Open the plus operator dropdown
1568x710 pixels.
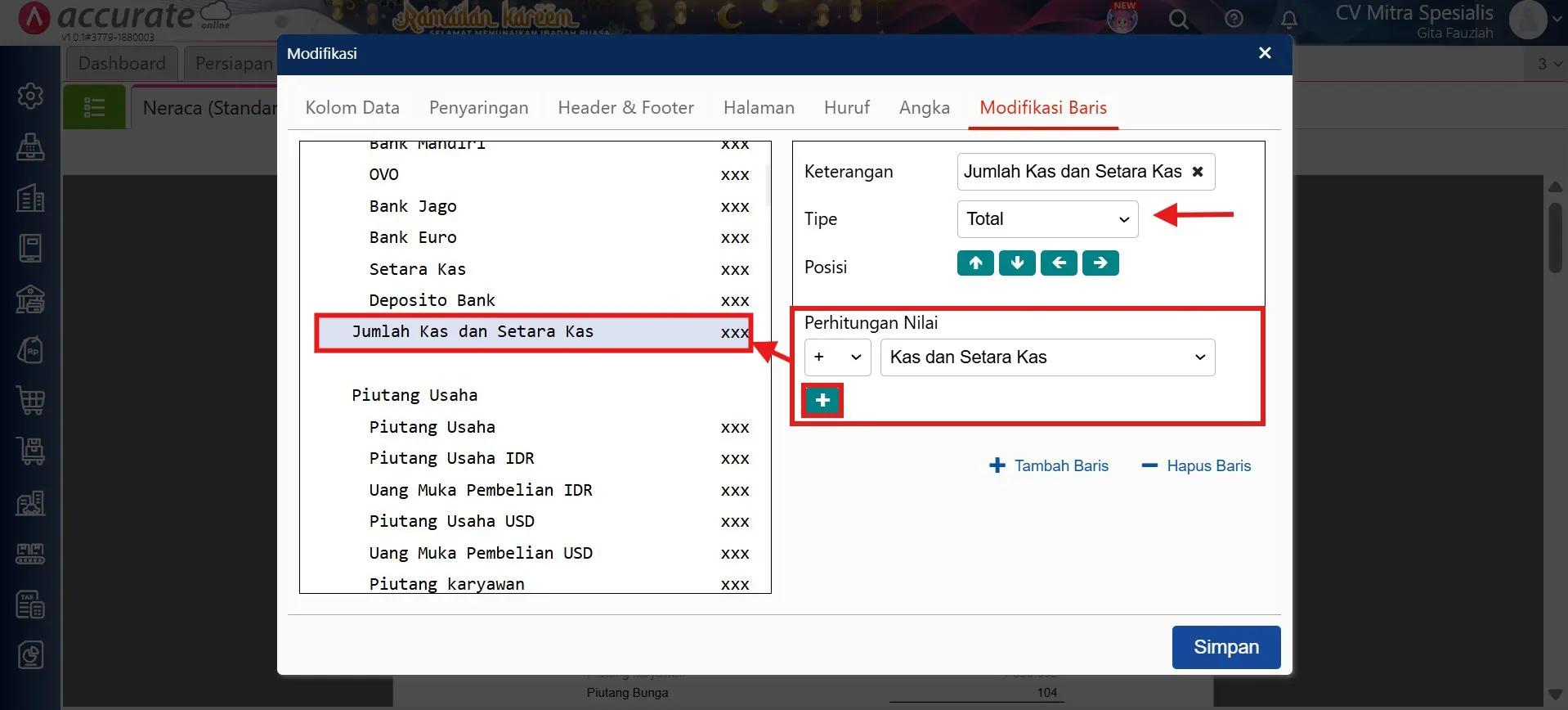(837, 357)
